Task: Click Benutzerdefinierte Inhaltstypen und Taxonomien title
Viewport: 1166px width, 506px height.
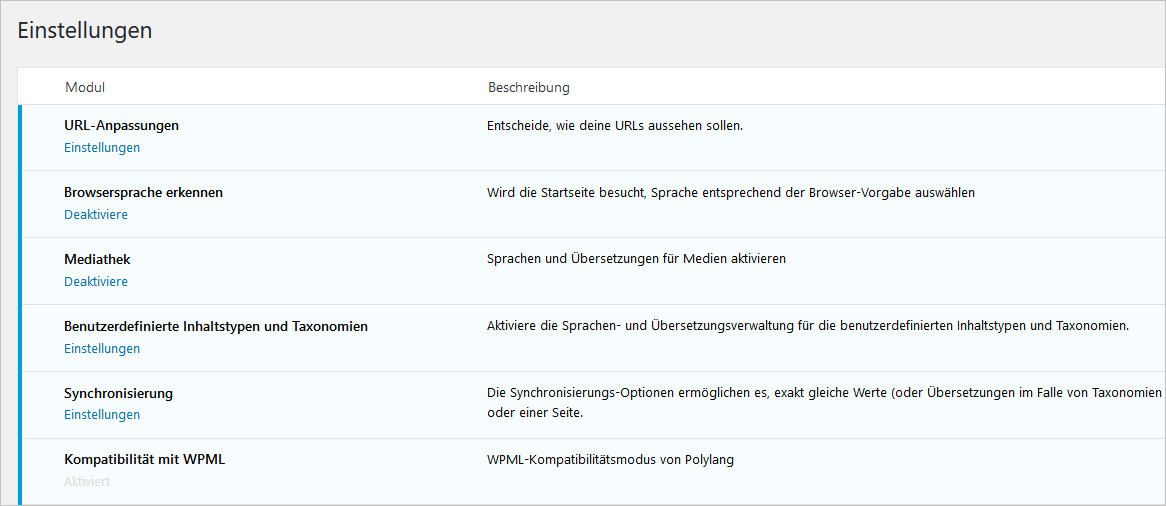Action: point(216,327)
